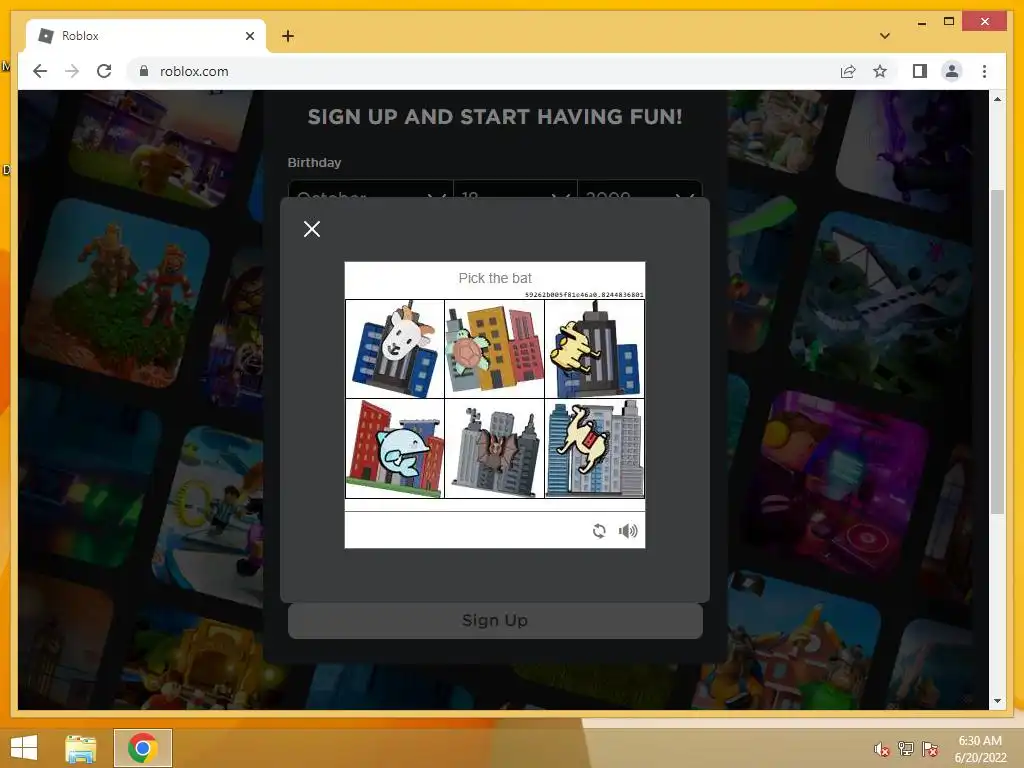Viewport: 1024px width, 768px height.
Task: Click the 'Pick the bat' instruction text
Action: pos(495,278)
